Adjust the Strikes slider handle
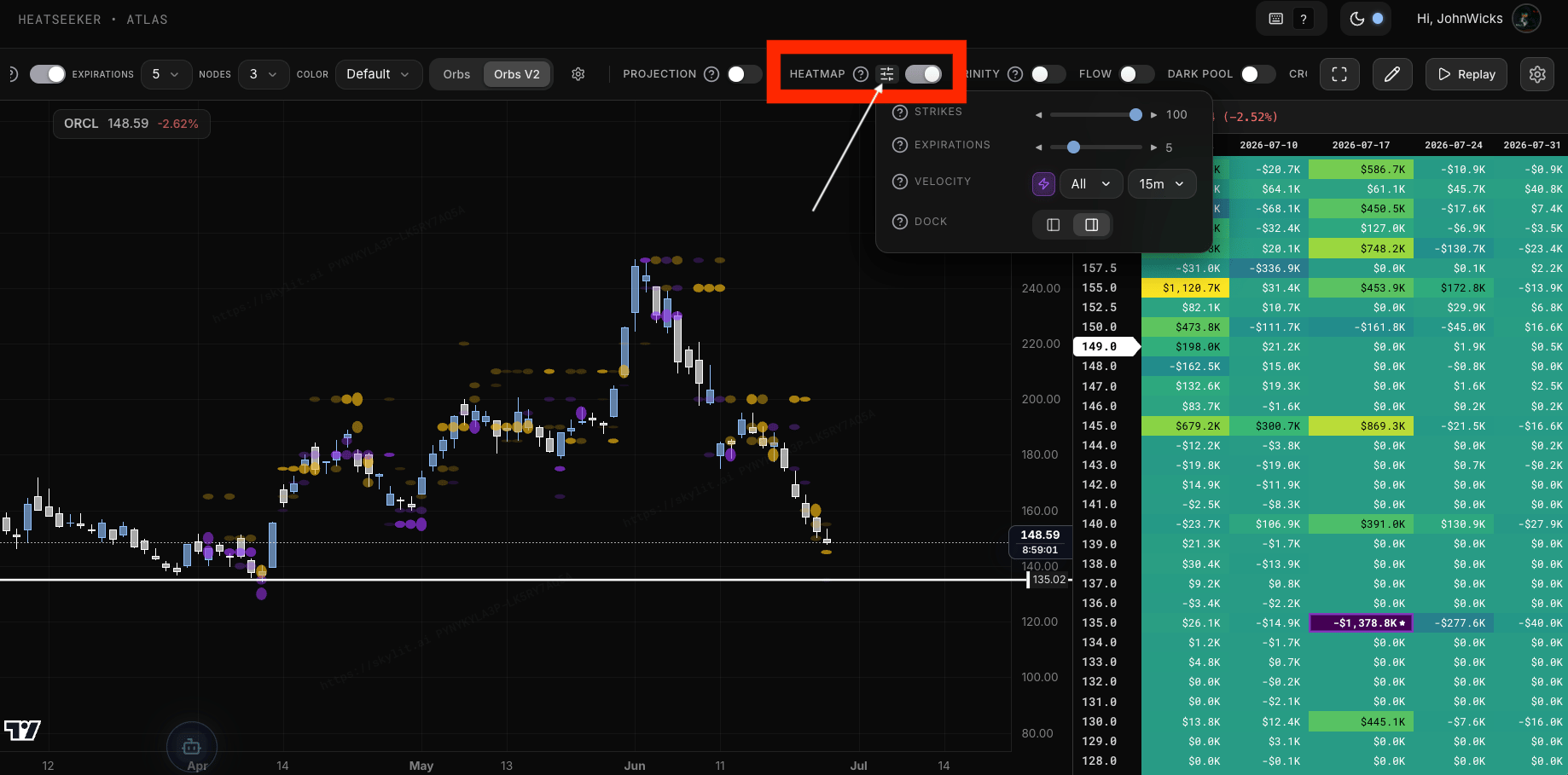 coord(1135,114)
